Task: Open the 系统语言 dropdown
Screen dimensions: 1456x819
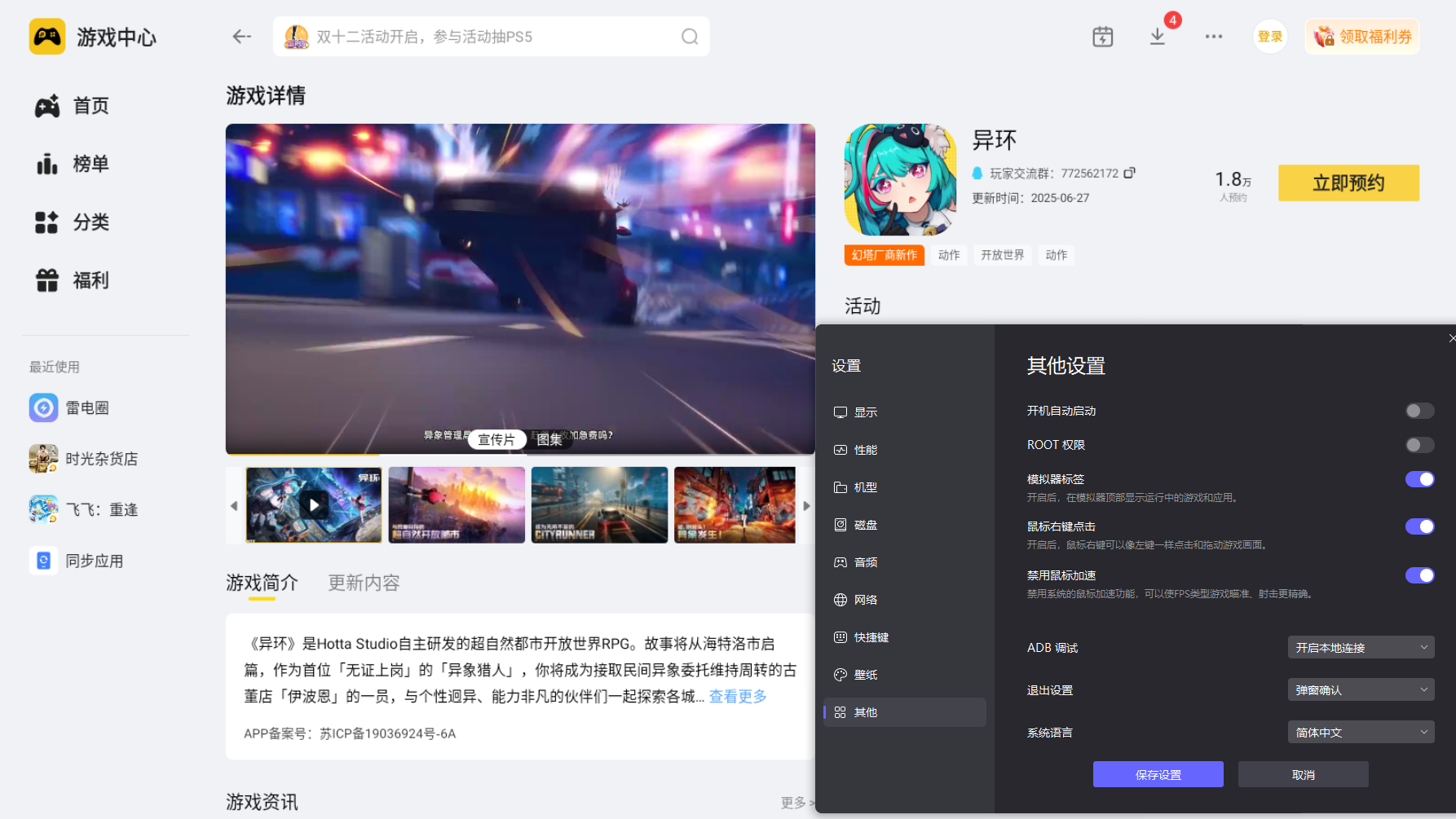Action: click(1361, 733)
